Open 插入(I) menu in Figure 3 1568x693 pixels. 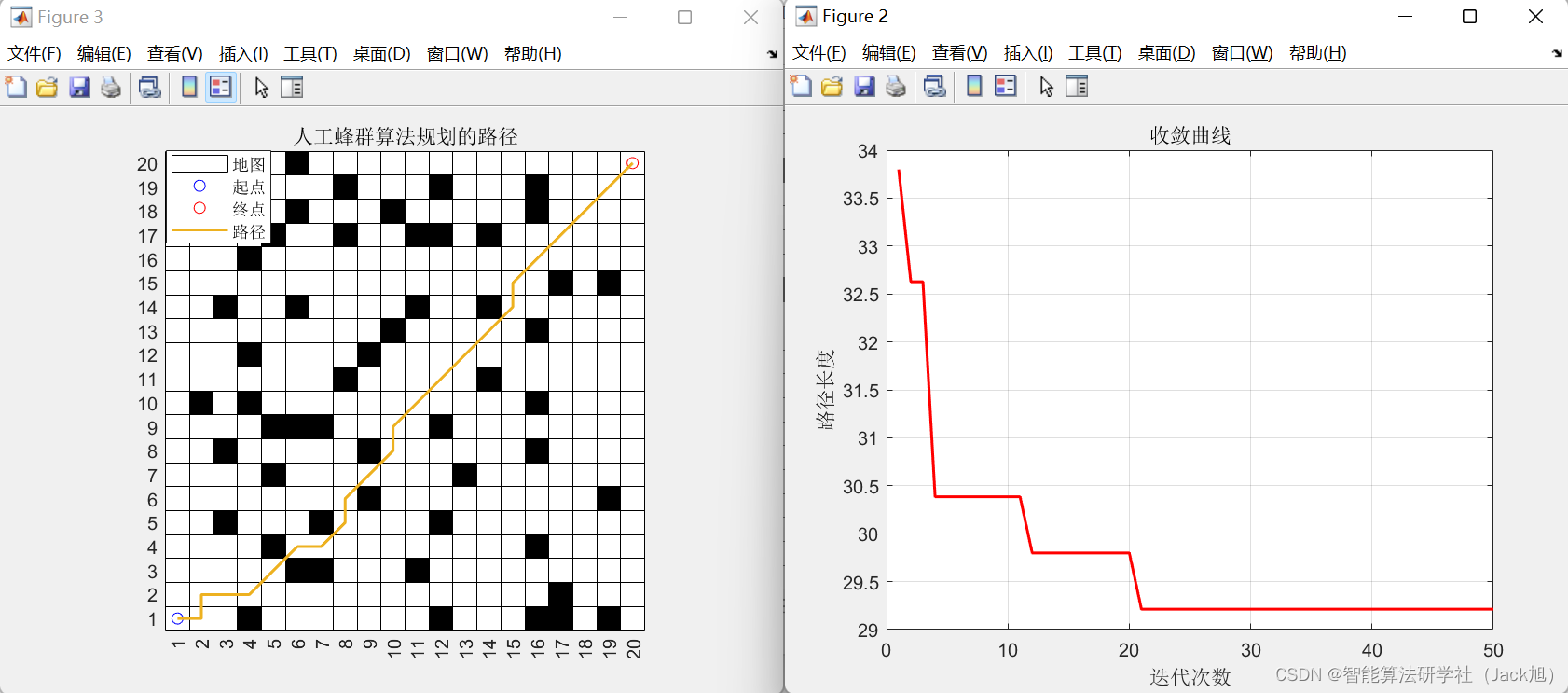[243, 53]
